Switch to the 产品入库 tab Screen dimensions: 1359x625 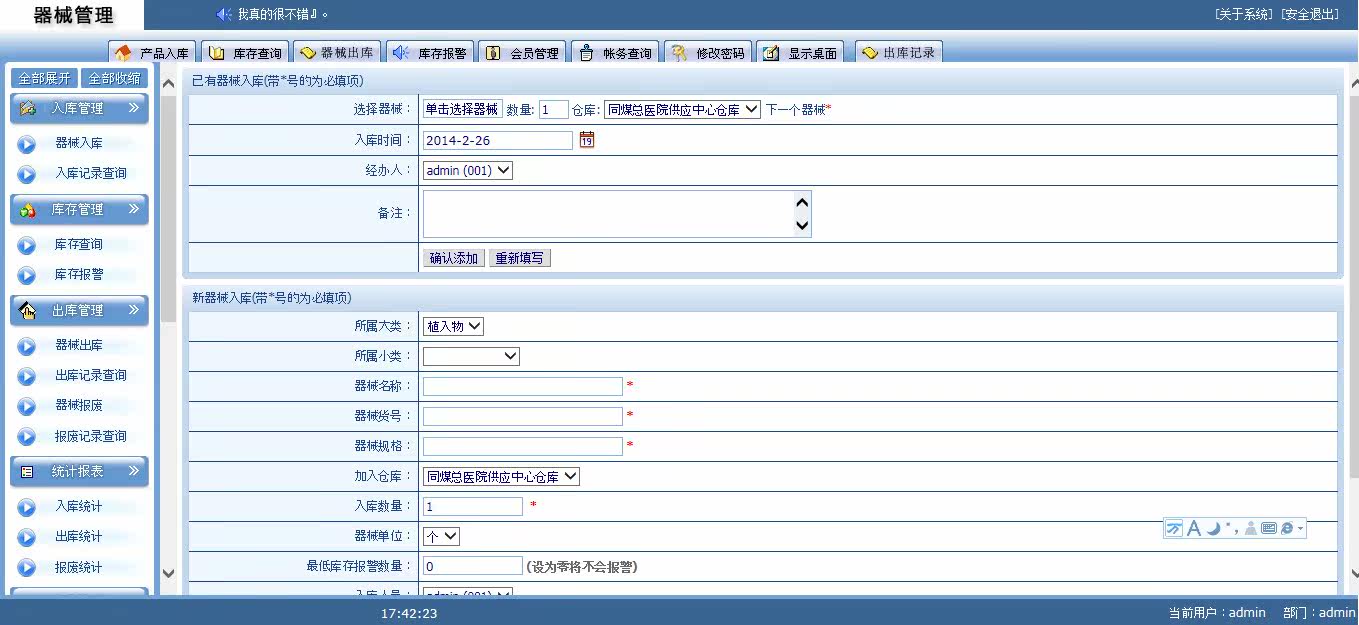click(x=154, y=53)
